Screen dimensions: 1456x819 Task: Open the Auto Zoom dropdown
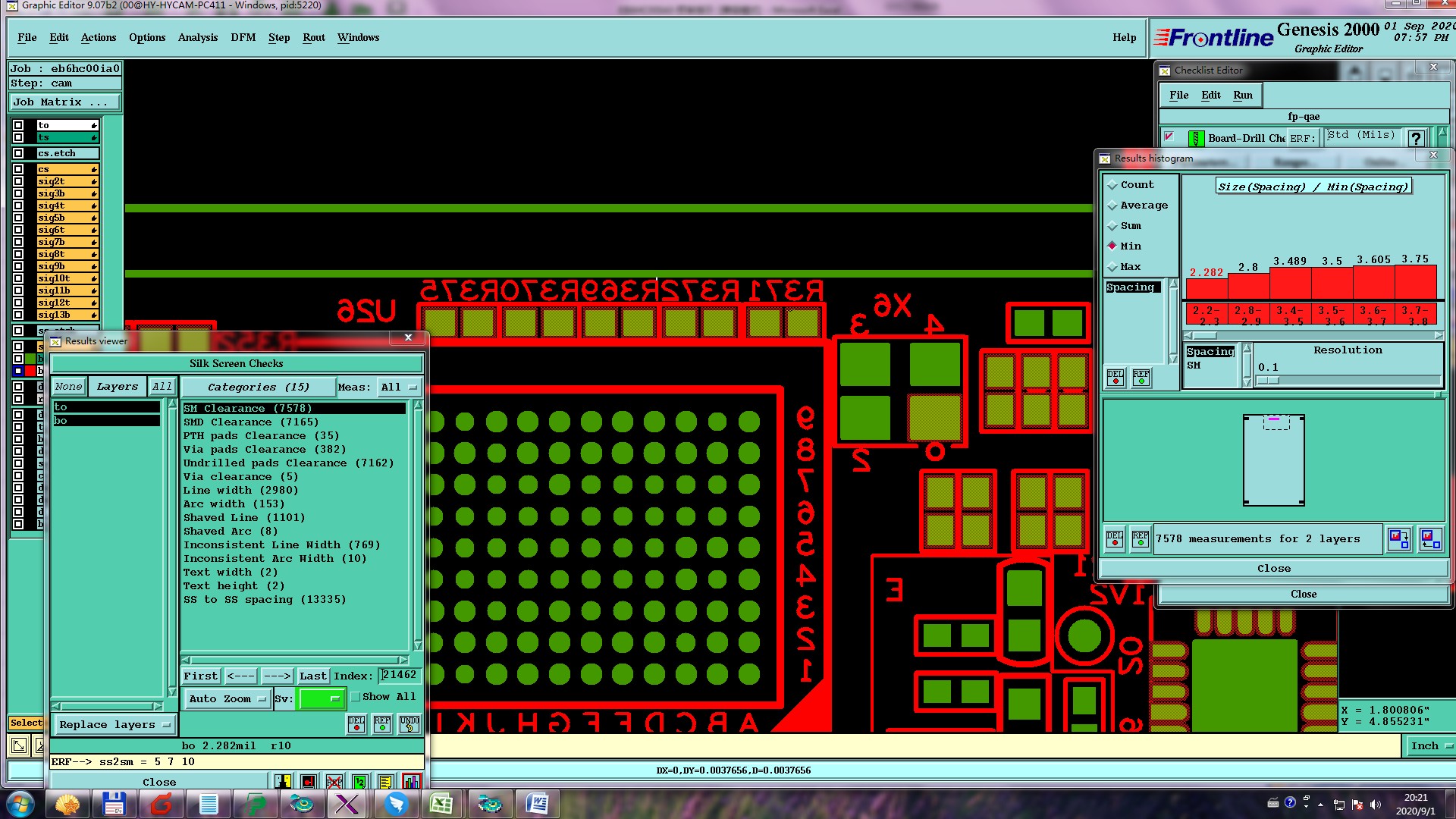227,698
